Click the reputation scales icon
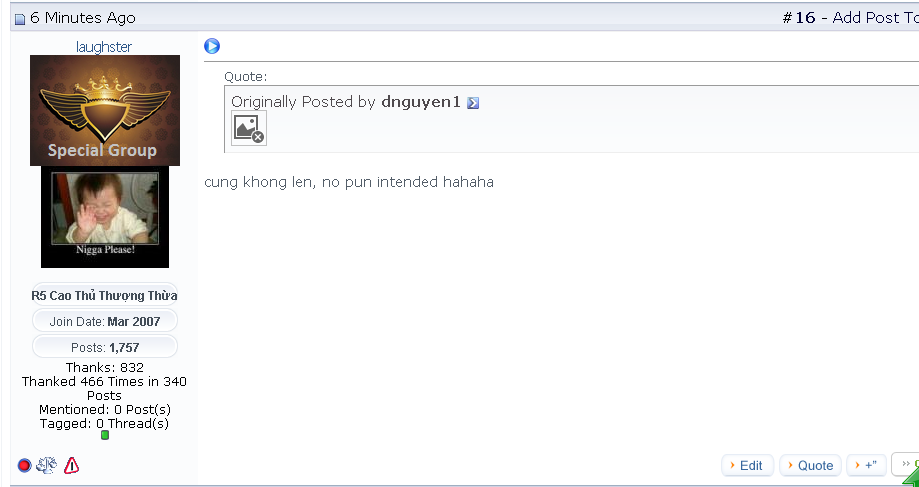The image size is (919, 487). point(47,465)
